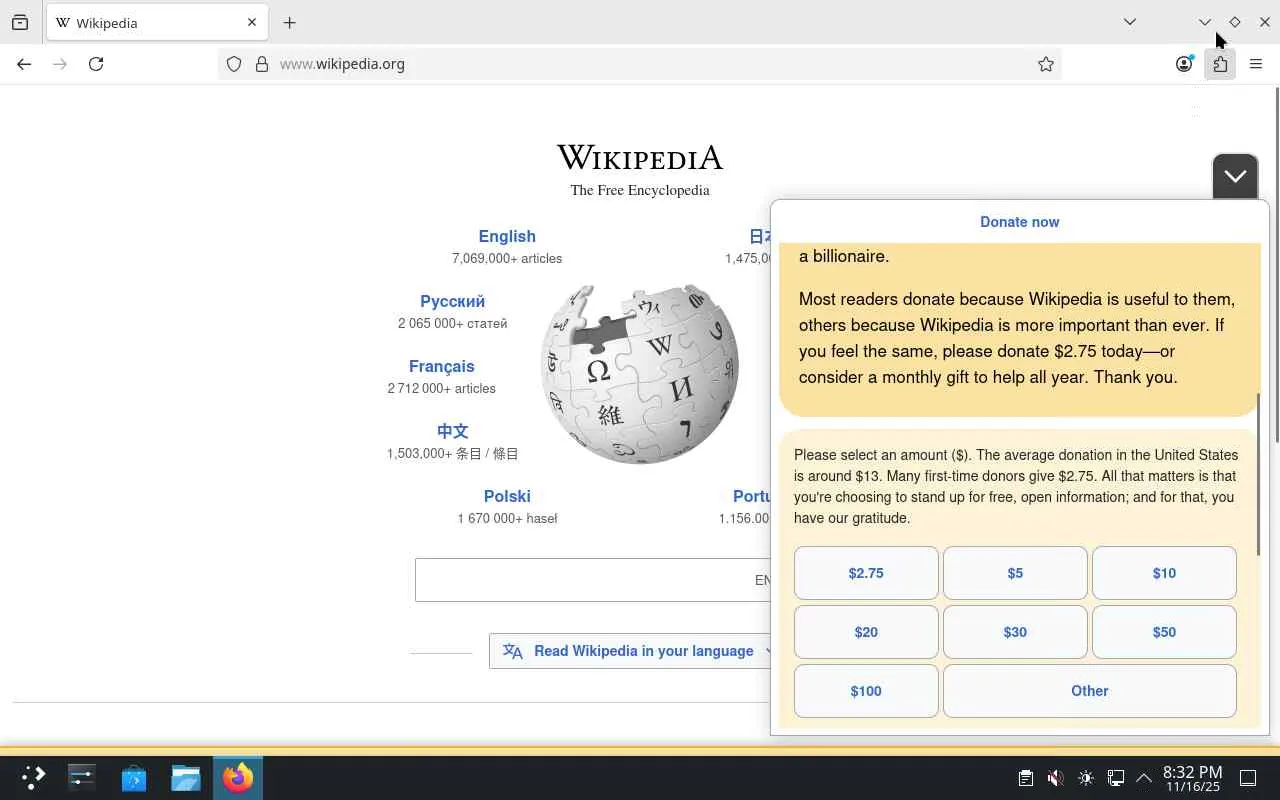Viewport: 1280px width, 800px height.
Task: Click the Firefox icon on the taskbar
Action: click(x=238, y=778)
